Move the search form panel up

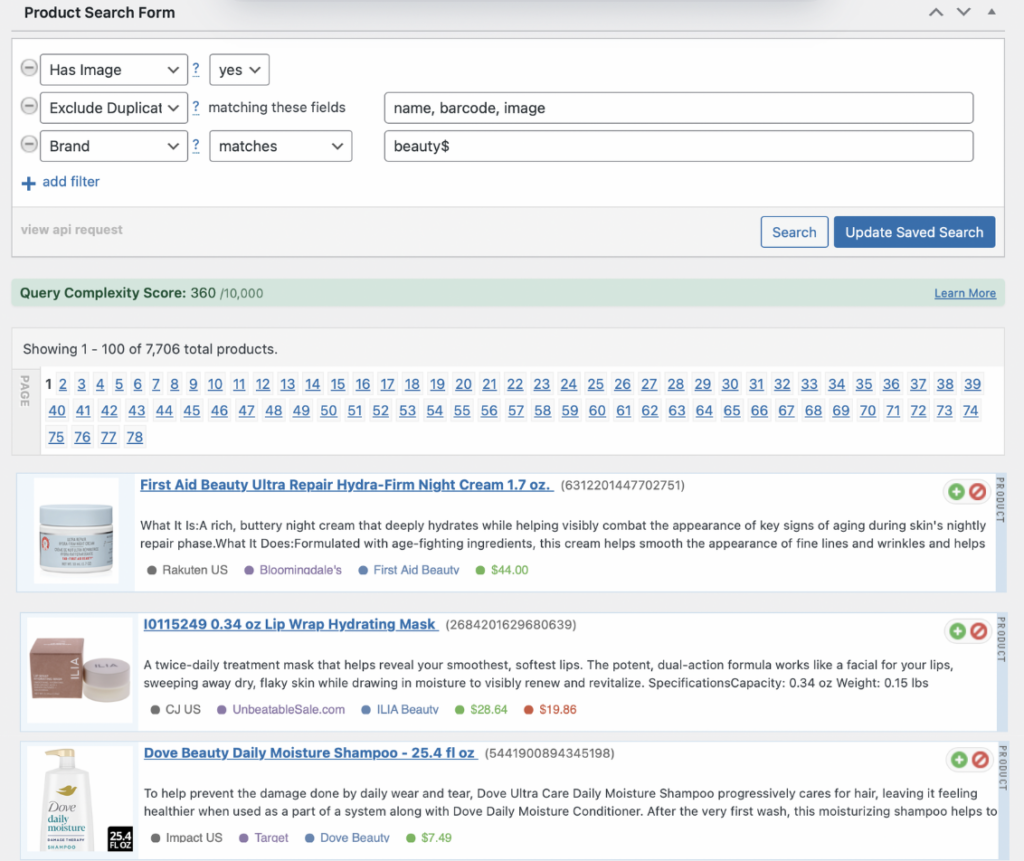click(x=936, y=12)
